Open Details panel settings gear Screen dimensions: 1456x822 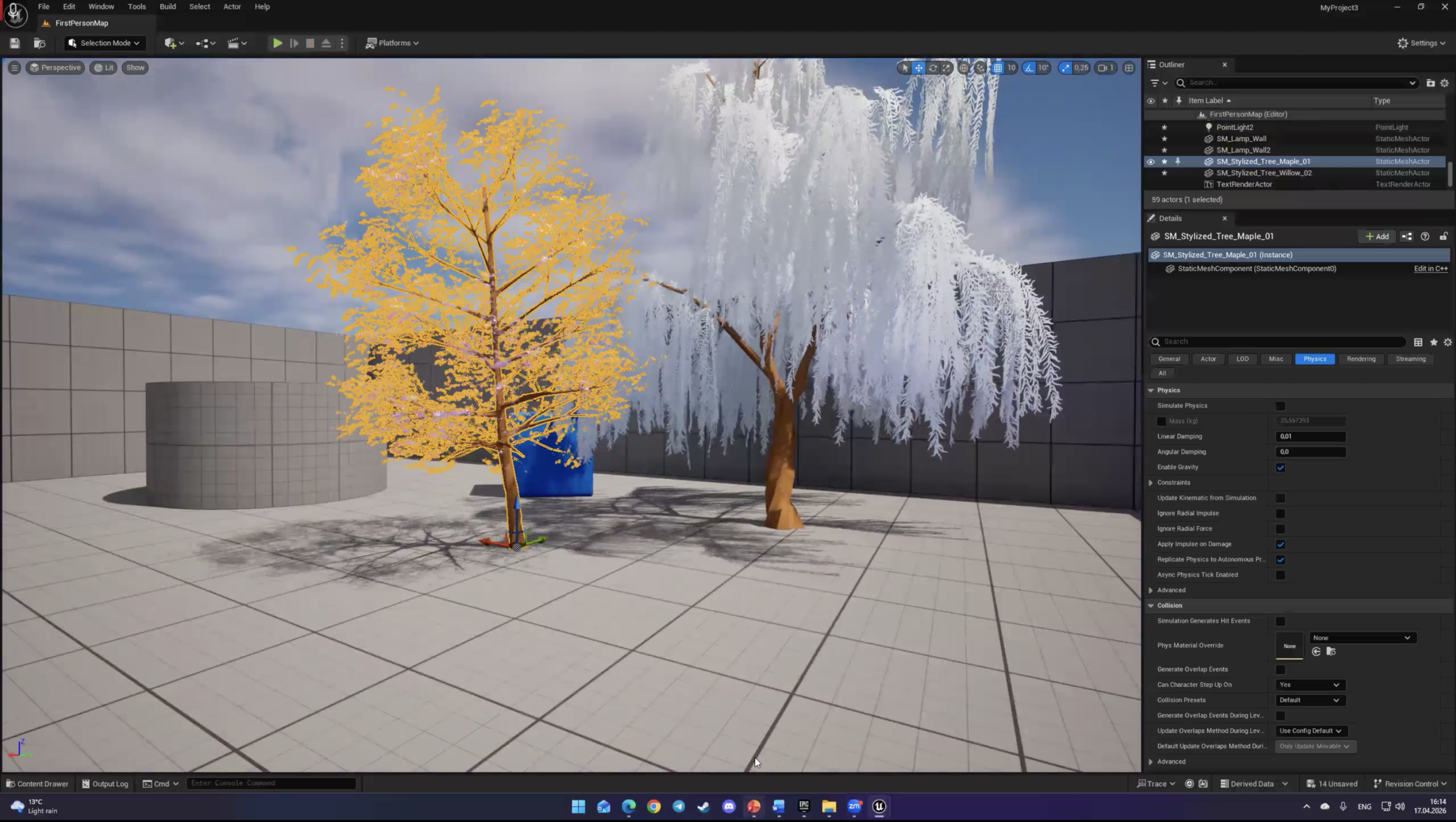[1447, 342]
